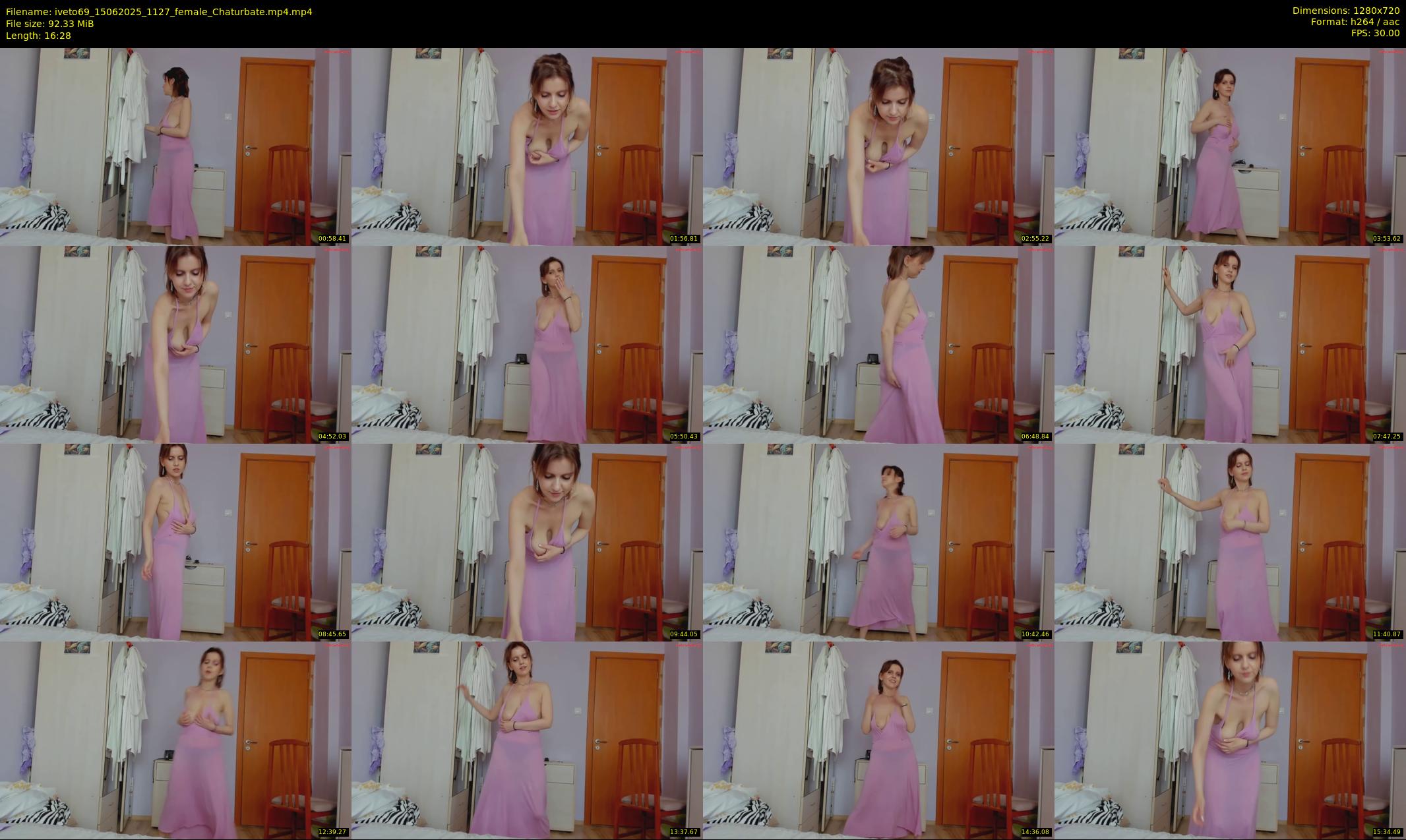The height and width of the screenshot is (840, 1406).
Task: Select the frame at 01:56.81
Action: tap(527, 146)
